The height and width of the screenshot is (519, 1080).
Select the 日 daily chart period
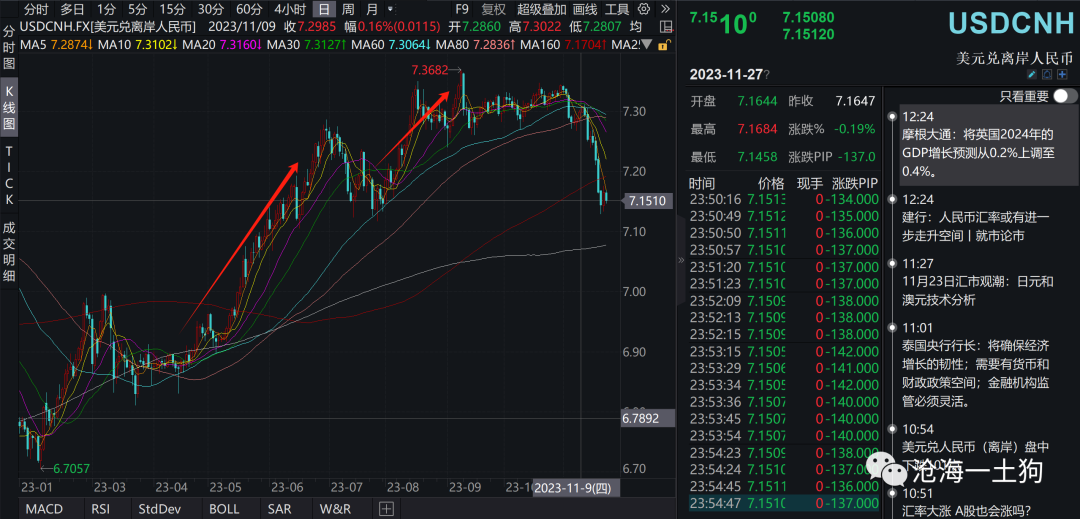324,9
